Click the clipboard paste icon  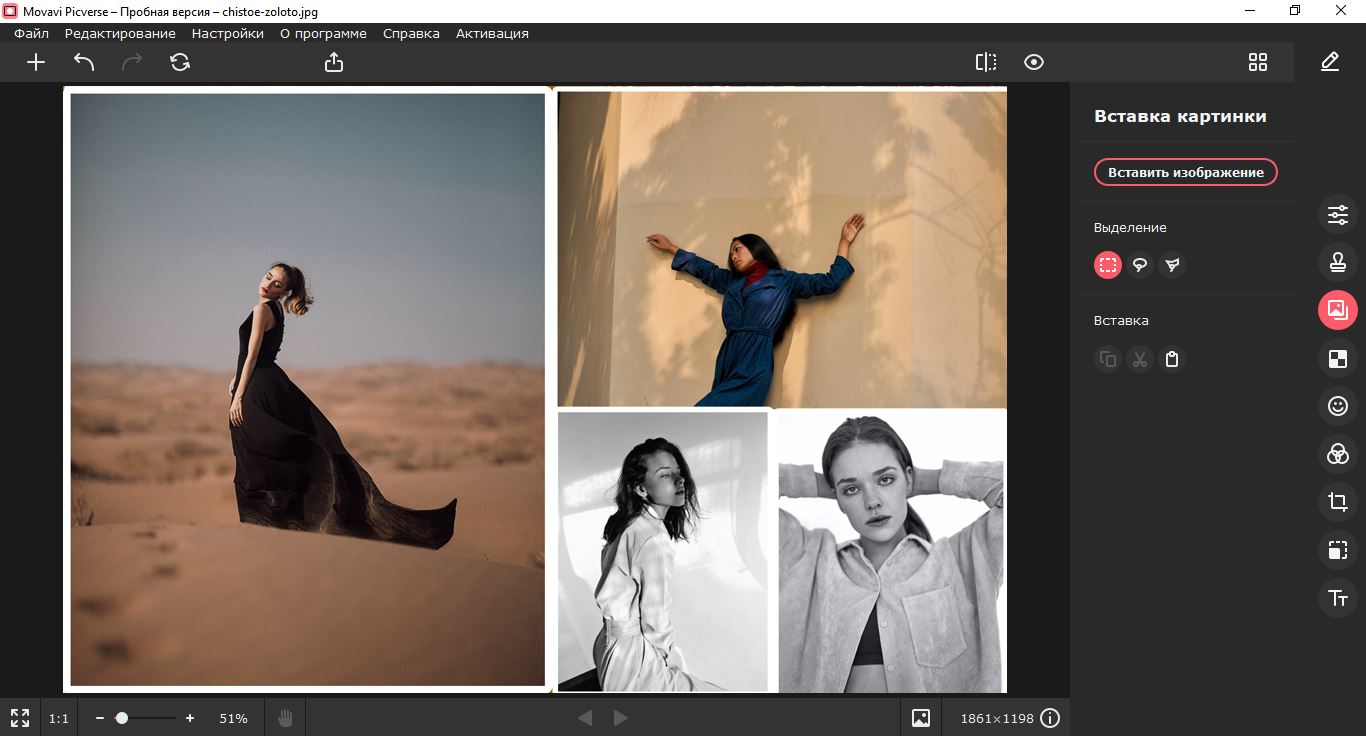pyautogui.click(x=1172, y=359)
